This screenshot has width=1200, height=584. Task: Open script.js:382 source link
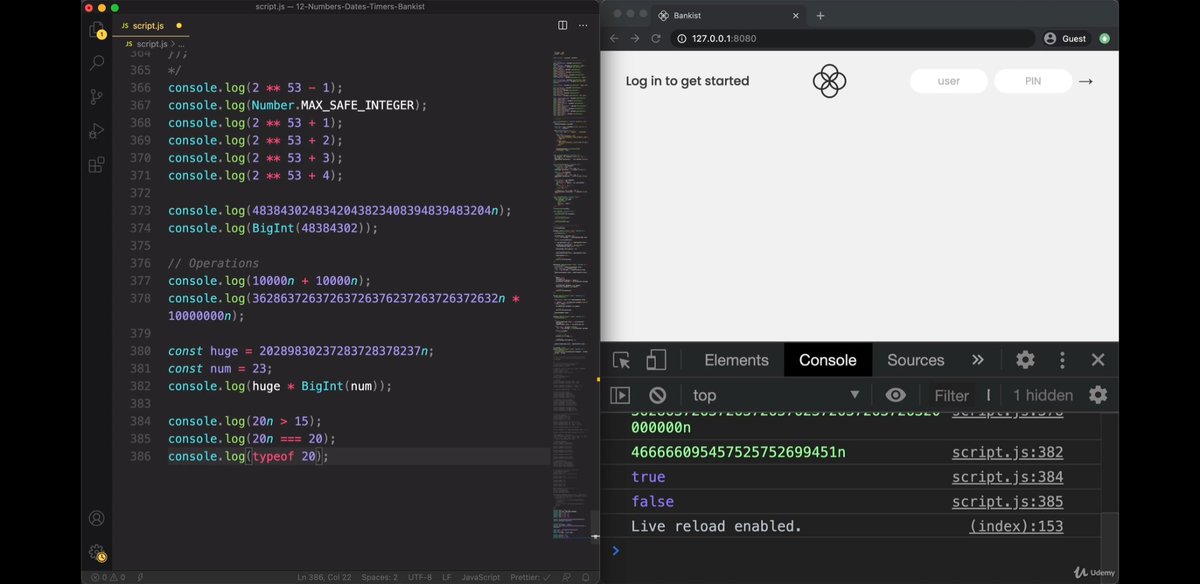click(1007, 452)
